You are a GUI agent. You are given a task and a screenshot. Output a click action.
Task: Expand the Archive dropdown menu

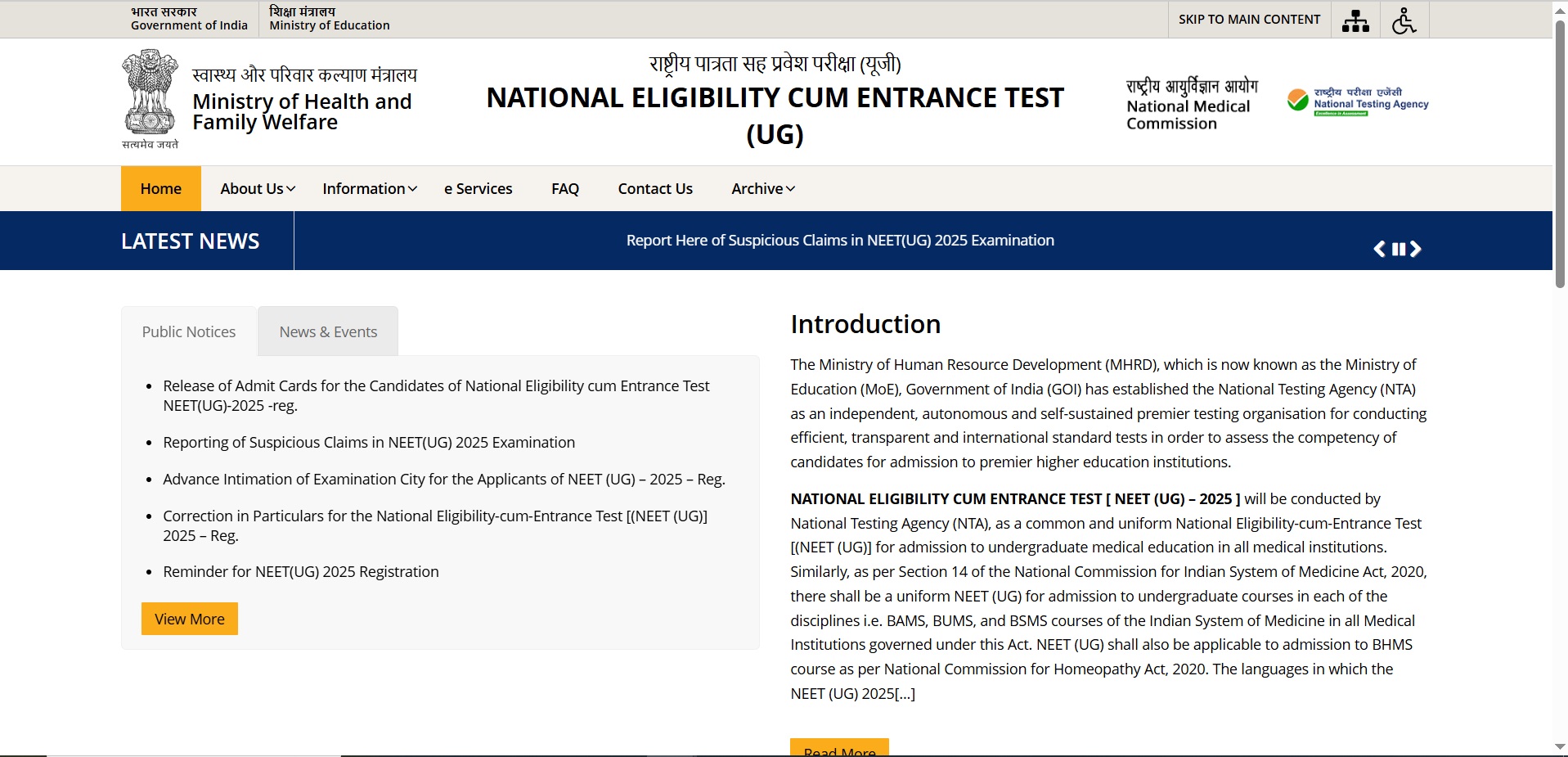(x=763, y=189)
